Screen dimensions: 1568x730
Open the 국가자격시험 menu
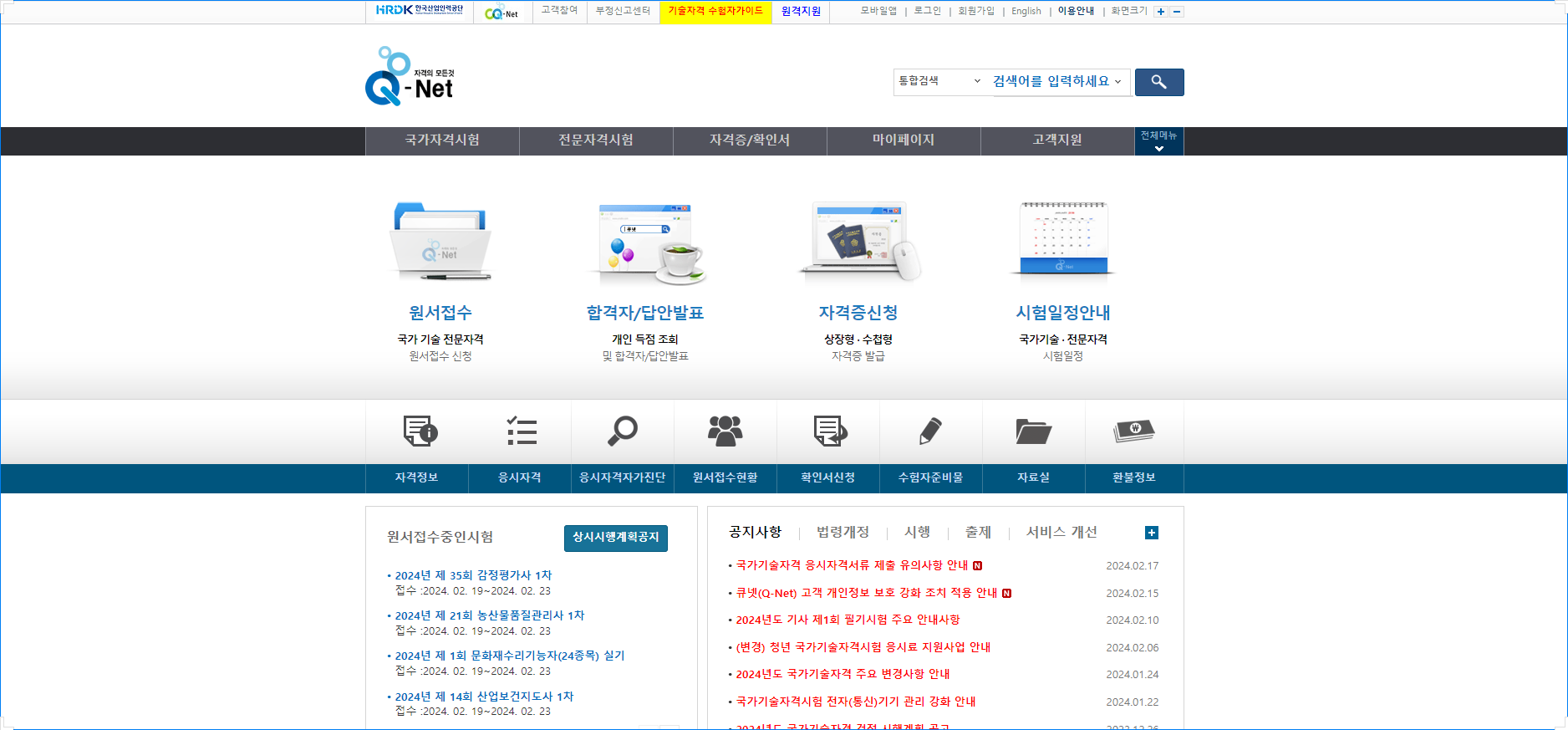click(x=442, y=140)
